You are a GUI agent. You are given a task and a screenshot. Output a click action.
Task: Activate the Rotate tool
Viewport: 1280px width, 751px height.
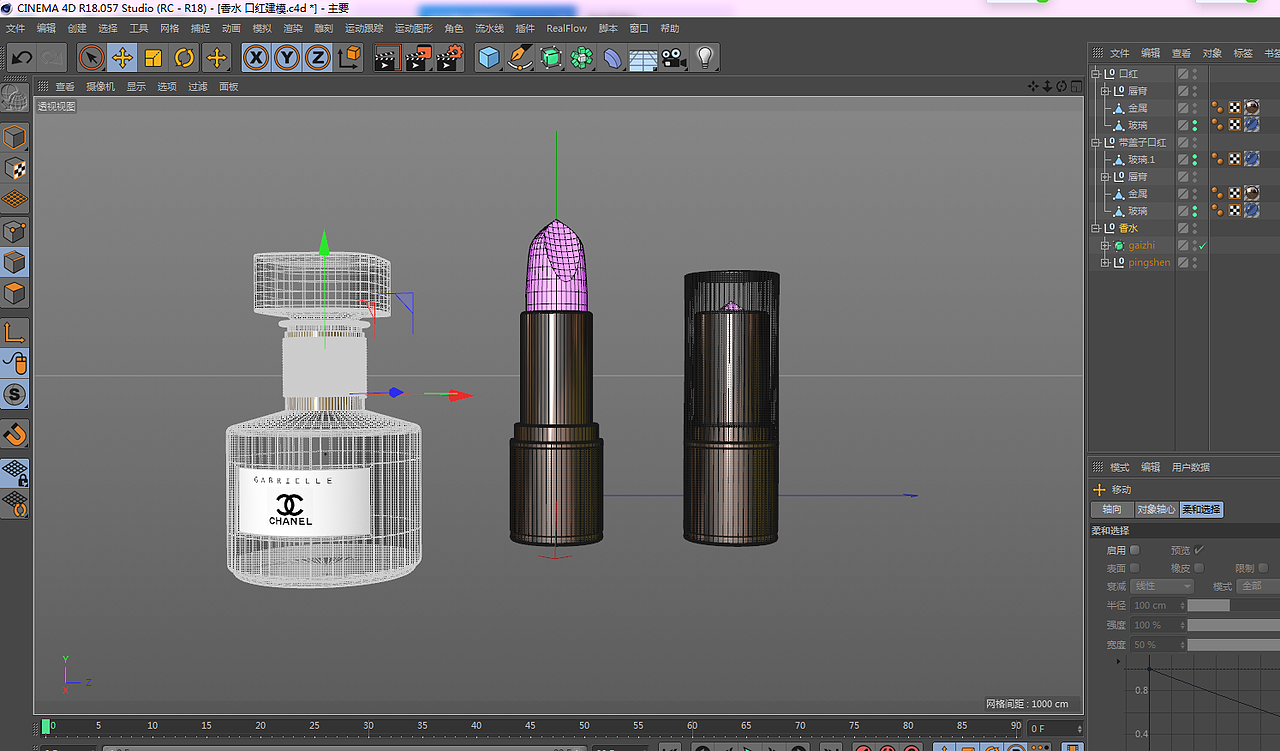point(185,58)
